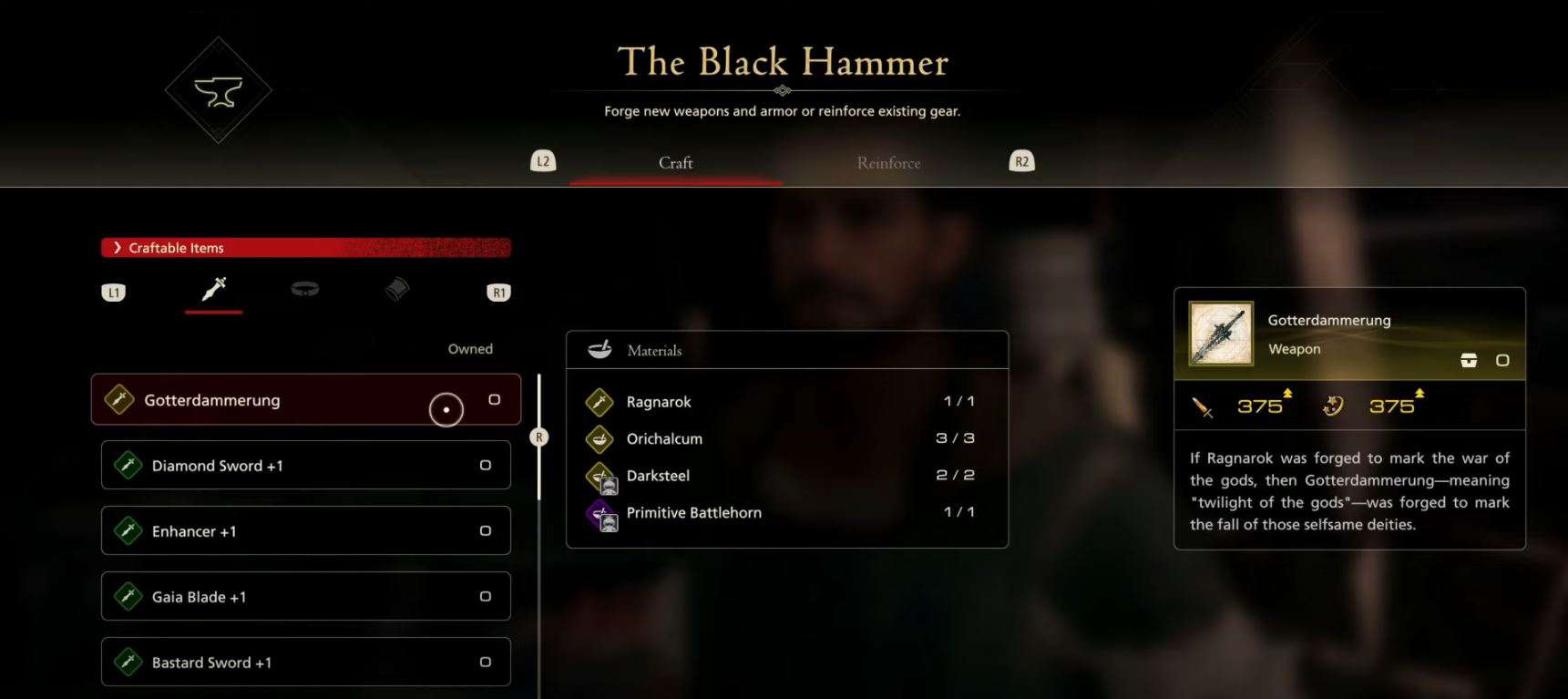Select Diamond Sword +1 from list
The image size is (1568, 699).
click(306, 466)
